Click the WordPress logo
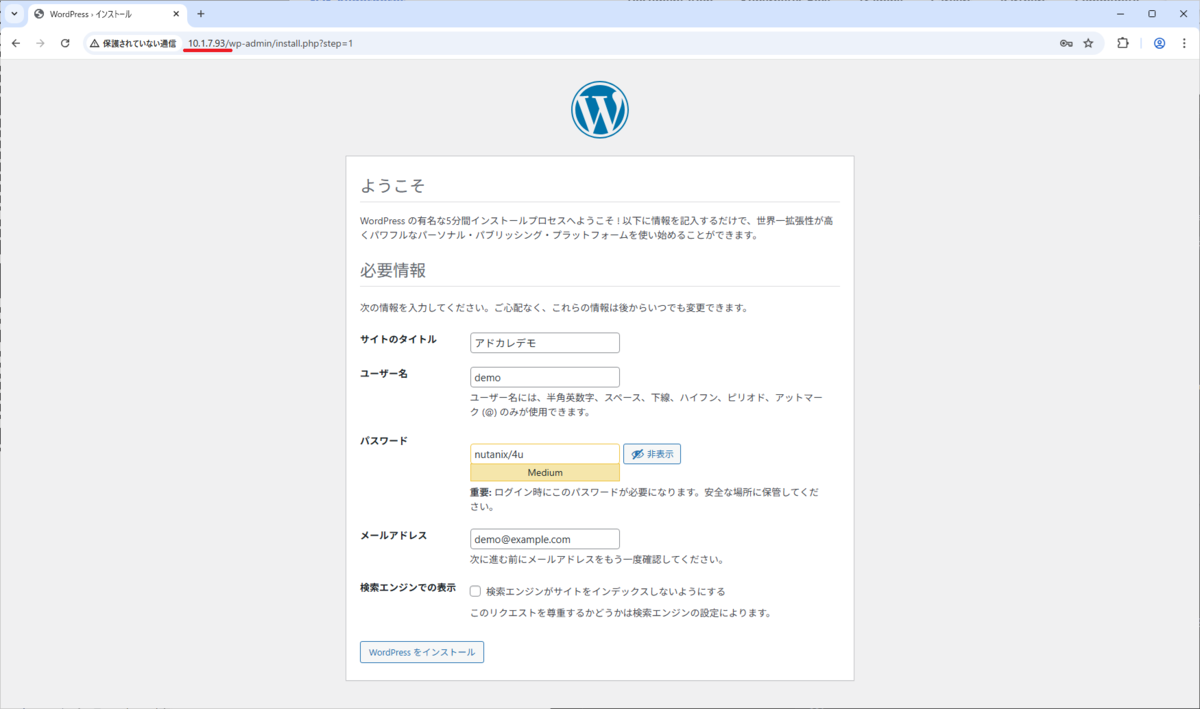 pos(600,110)
